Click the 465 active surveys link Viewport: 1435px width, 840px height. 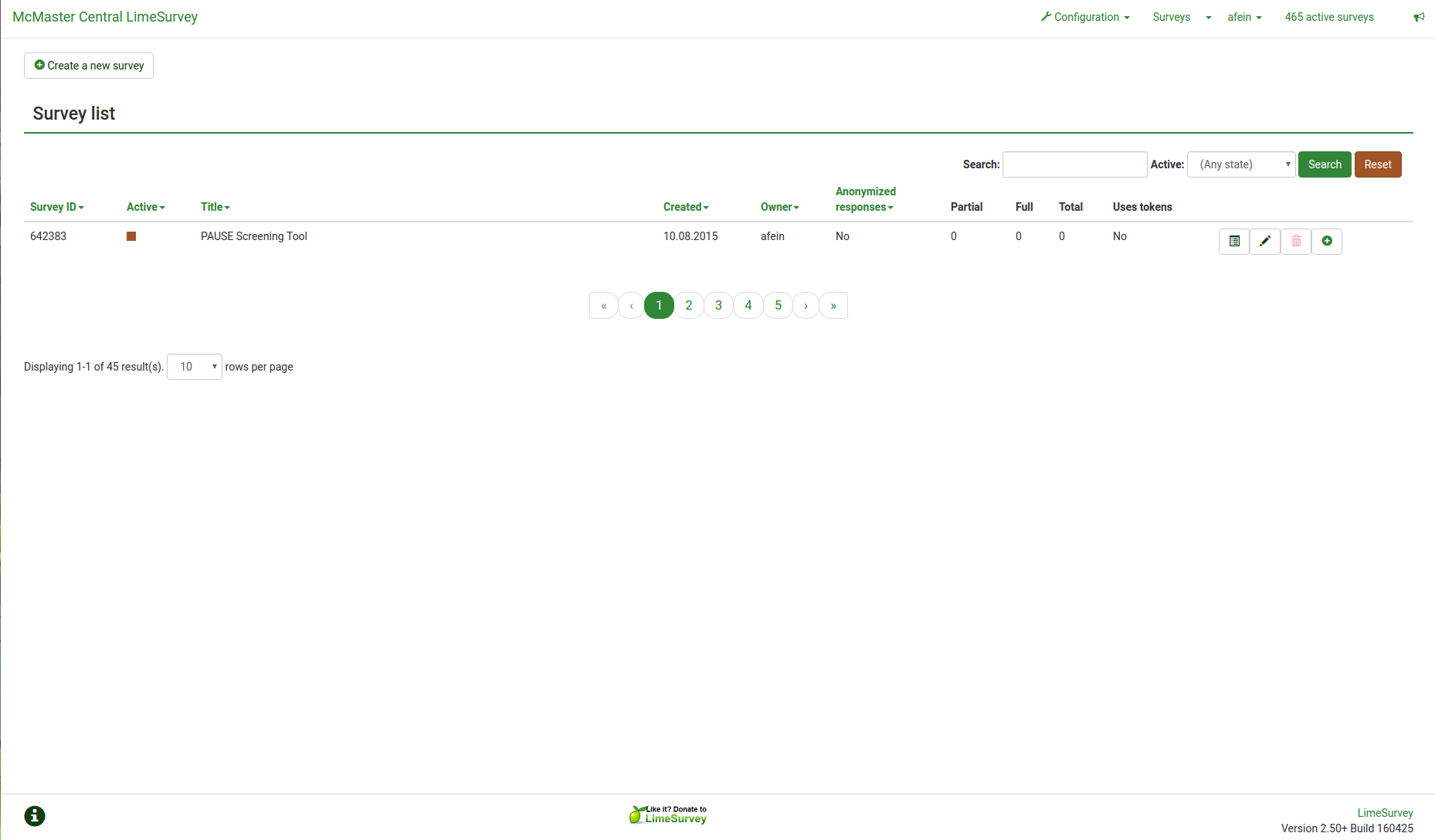[1329, 17]
